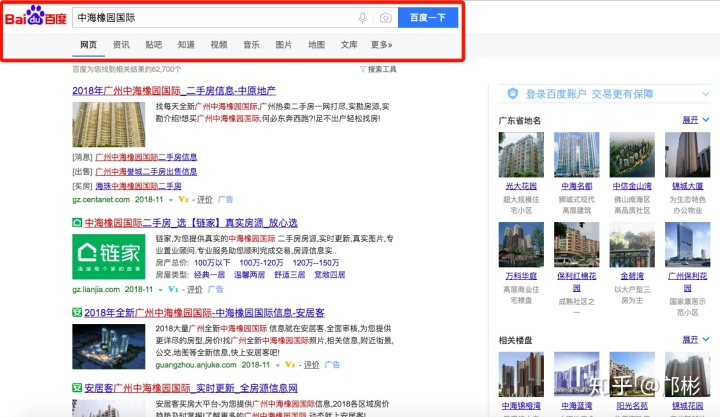This screenshot has height=417, width=720.
Task: Open result 2018年全新广州中海橡园国际-安居客
Action: click(204, 313)
